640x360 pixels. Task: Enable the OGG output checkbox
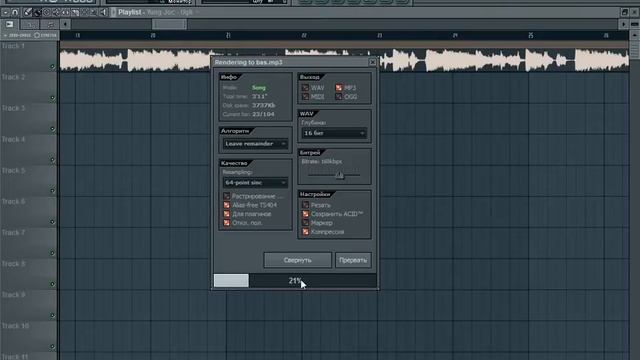[x=338, y=97]
